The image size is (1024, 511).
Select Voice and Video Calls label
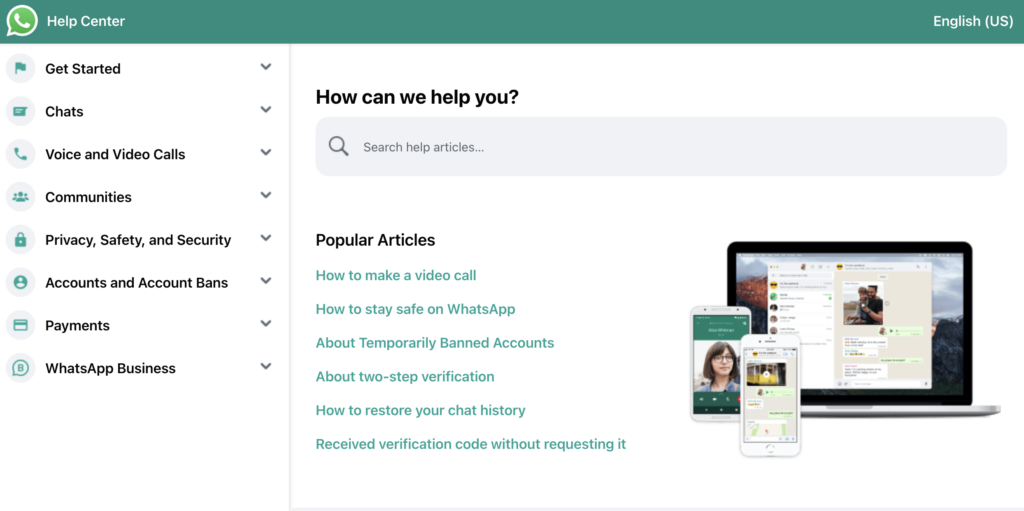115,154
